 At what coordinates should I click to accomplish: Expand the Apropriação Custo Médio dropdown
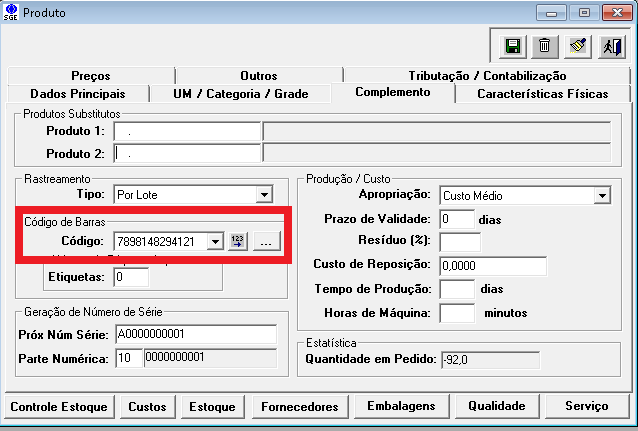point(601,194)
